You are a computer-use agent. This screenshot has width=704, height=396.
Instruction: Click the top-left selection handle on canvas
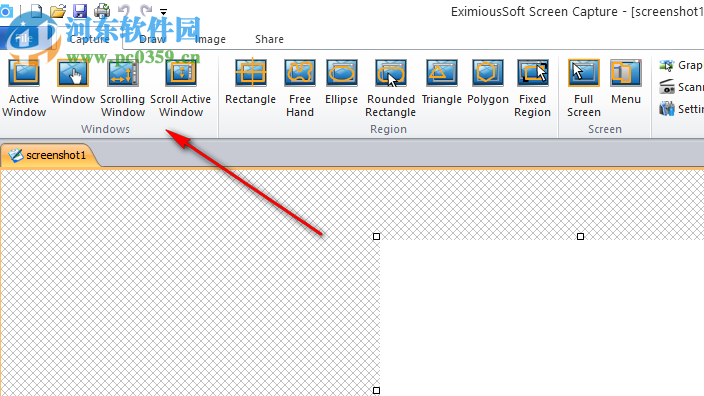(x=377, y=237)
